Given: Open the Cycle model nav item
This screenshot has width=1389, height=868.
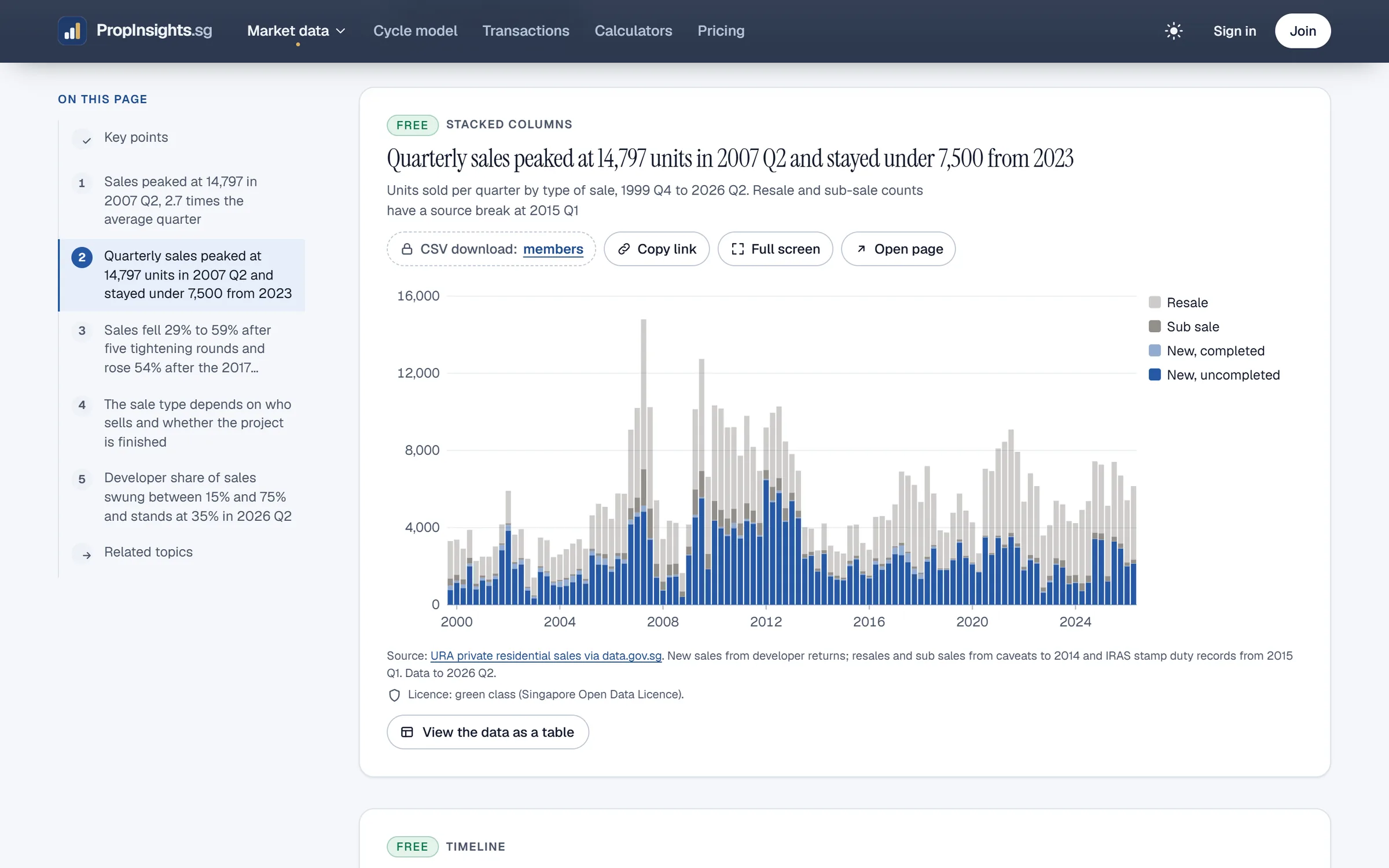Looking at the screenshot, I should coord(415,31).
